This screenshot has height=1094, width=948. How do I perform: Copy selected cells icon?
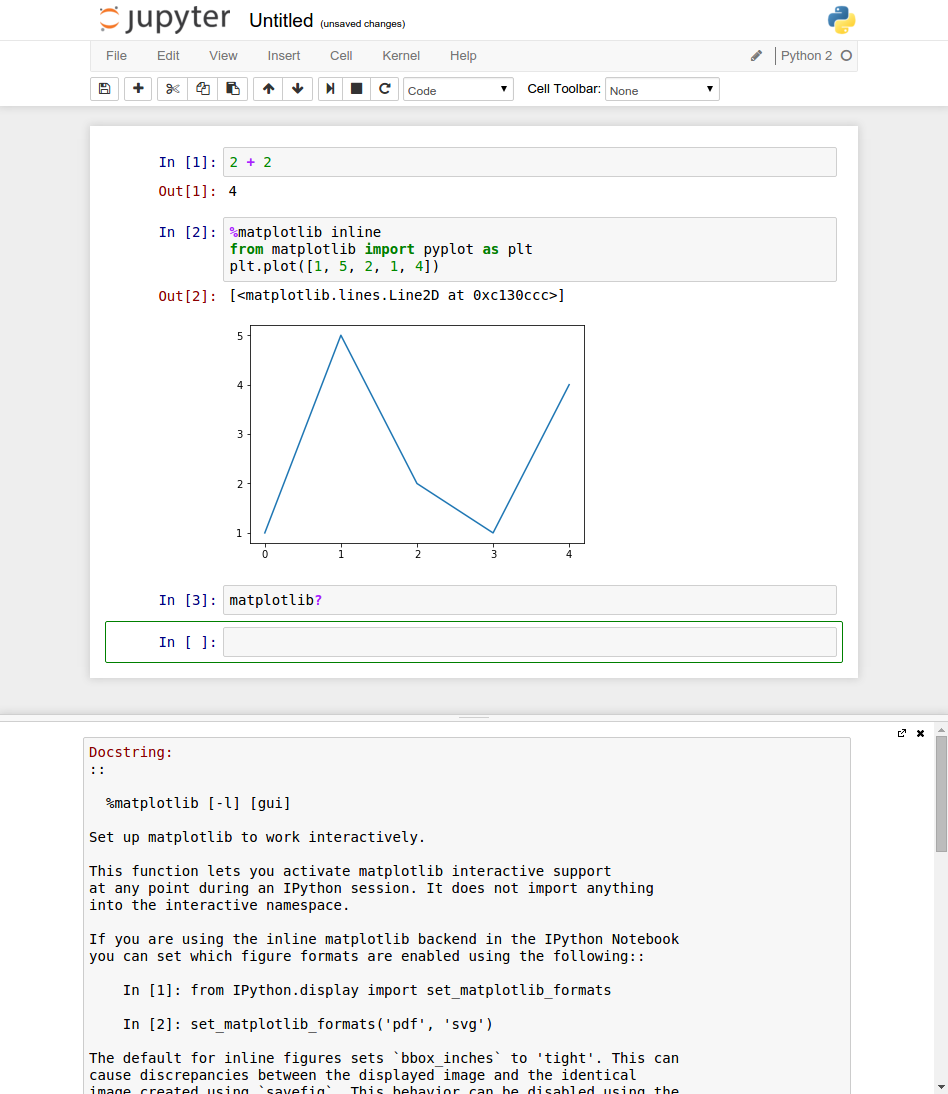(x=203, y=89)
